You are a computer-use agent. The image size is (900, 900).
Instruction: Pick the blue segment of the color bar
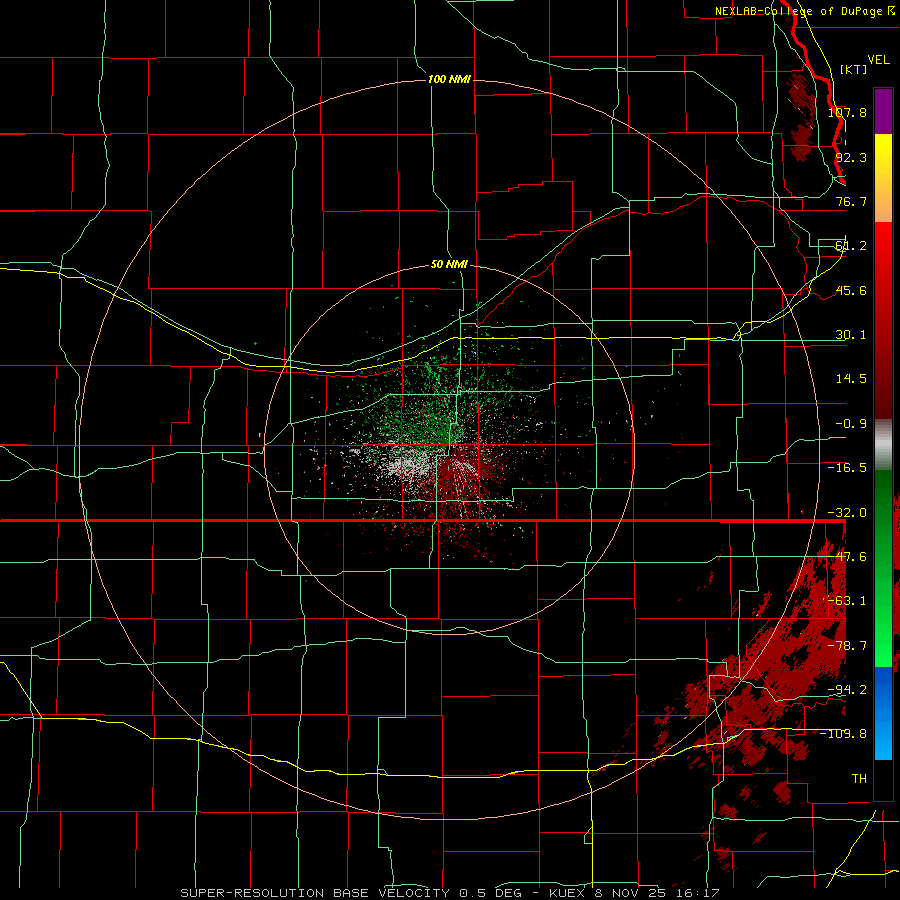[x=883, y=713]
